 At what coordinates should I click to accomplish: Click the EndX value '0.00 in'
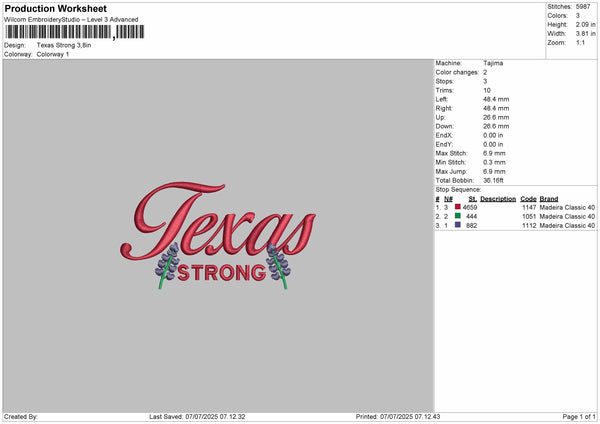[x=493, y=135]
